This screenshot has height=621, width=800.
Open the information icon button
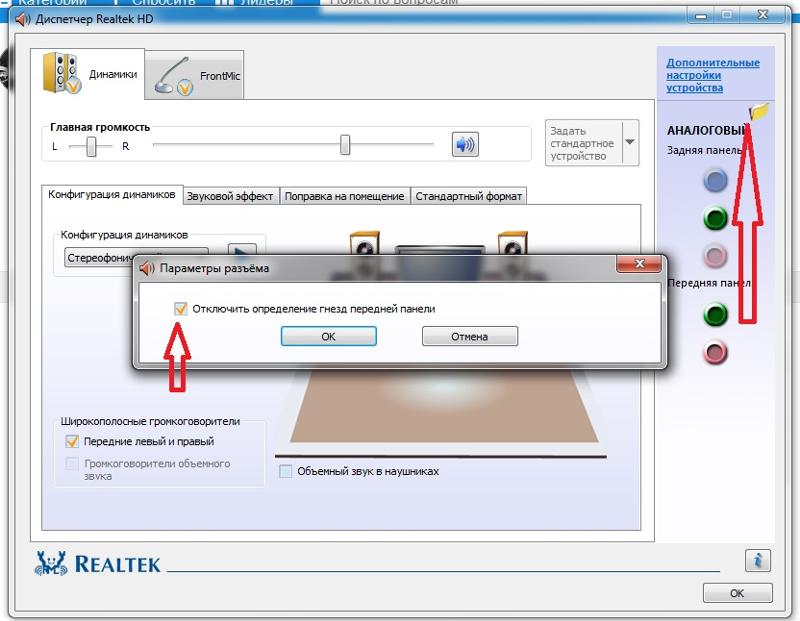758,560
